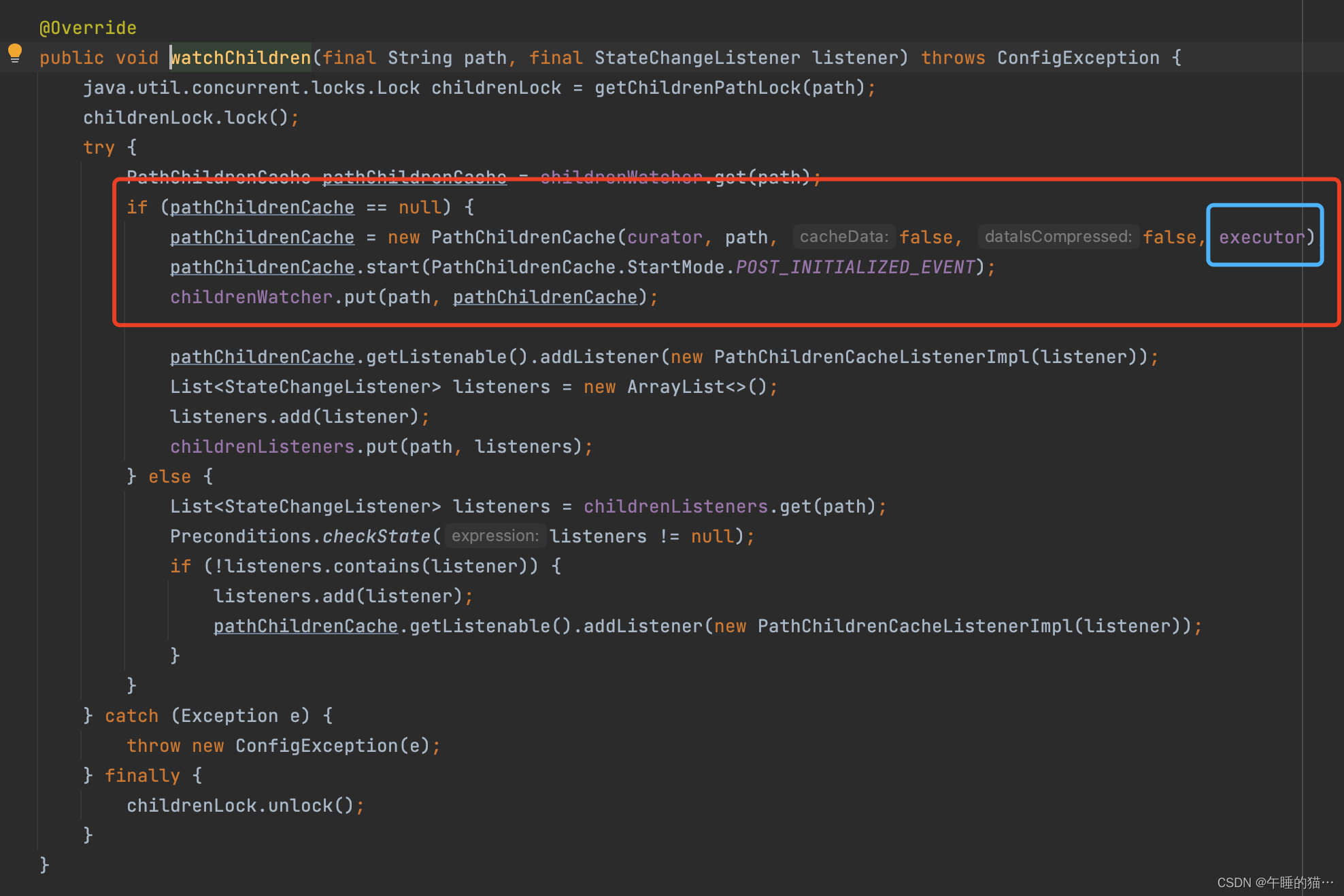Click the cacheData: parameter hint
This screenshot has width=1344, height=896.
click(844, 237)
